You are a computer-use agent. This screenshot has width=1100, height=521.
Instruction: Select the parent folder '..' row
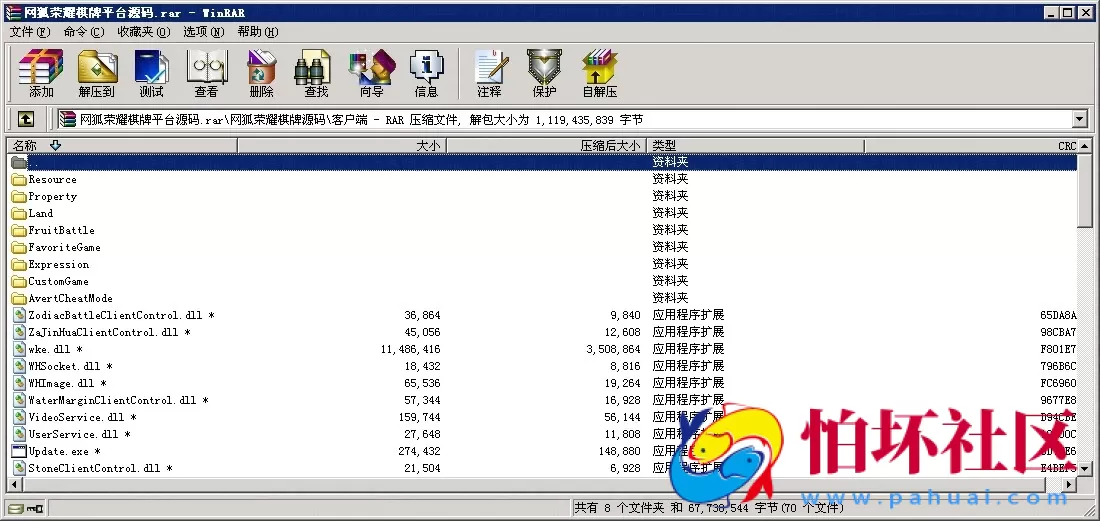[542, 163]
